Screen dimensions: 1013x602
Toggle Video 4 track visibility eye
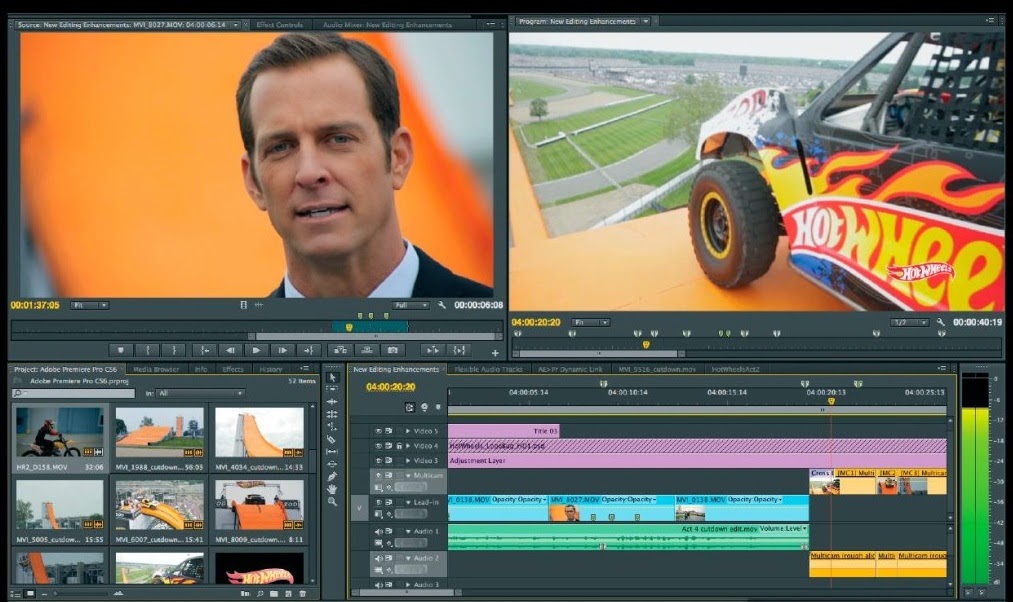379,446
